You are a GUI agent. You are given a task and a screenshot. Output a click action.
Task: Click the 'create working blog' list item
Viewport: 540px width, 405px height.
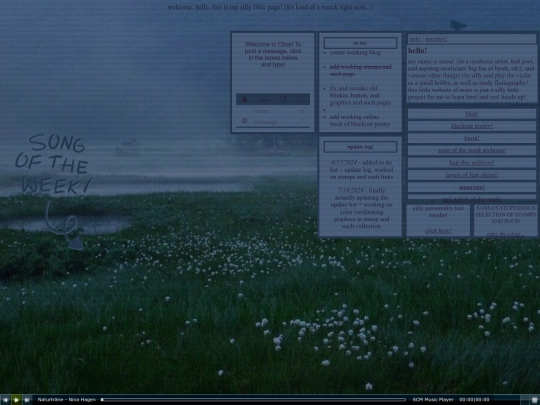[355, 52]
